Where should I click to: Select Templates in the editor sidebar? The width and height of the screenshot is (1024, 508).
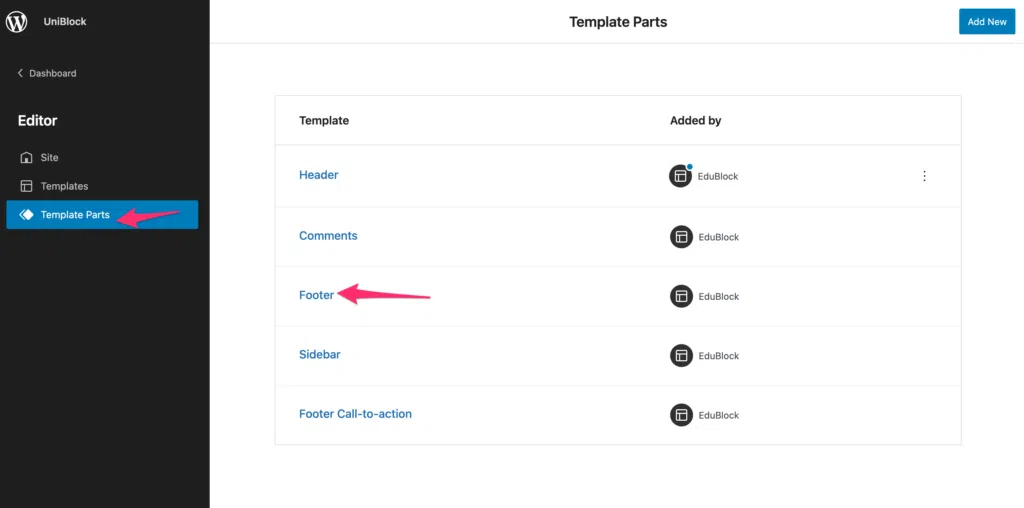point(64,186)
